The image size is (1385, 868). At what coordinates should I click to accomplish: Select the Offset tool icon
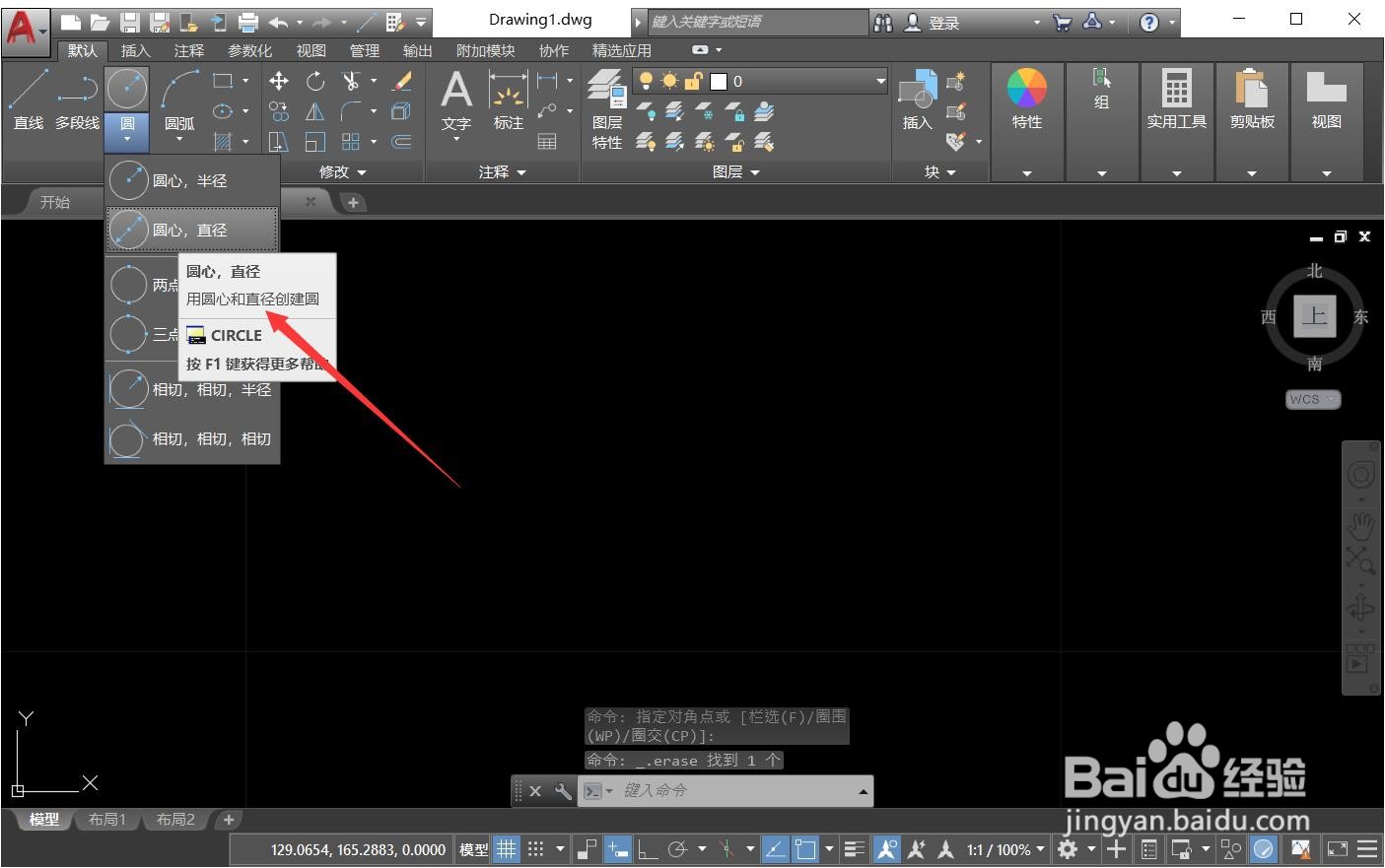(x=402, y=142)
